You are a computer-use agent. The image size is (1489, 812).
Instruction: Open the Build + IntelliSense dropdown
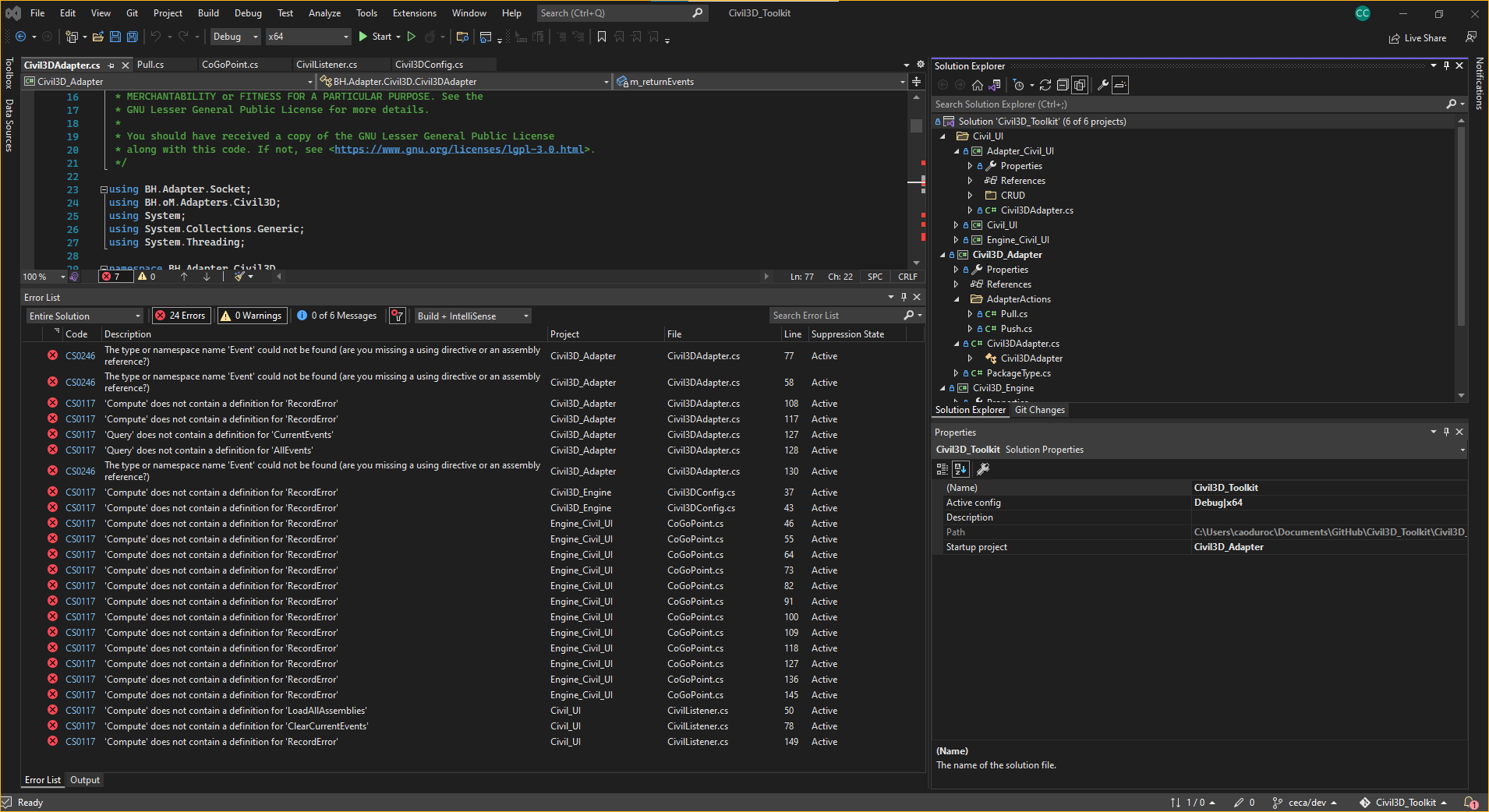coord(472,316)
